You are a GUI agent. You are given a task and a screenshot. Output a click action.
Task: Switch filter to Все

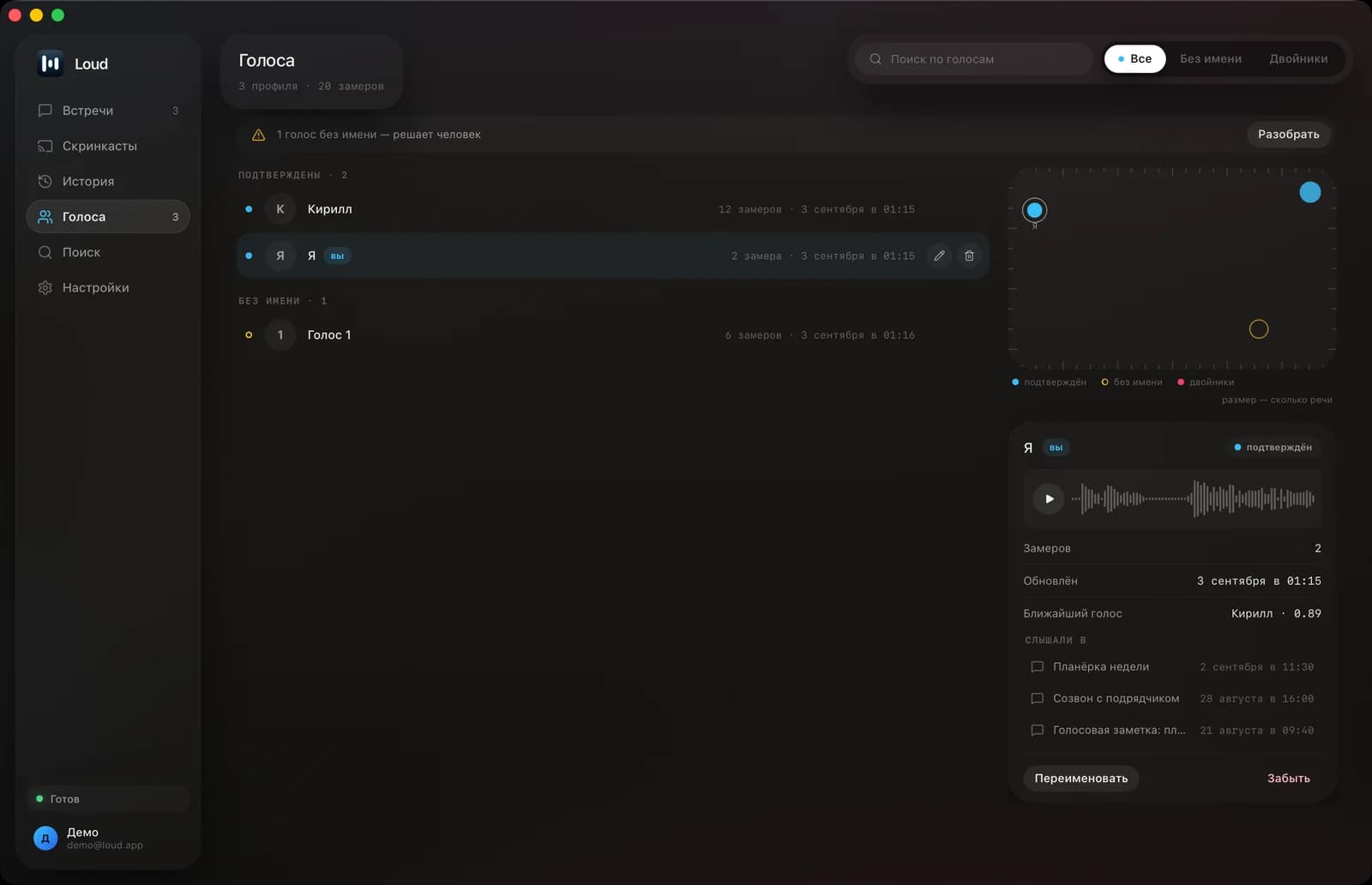(1134, 59)
